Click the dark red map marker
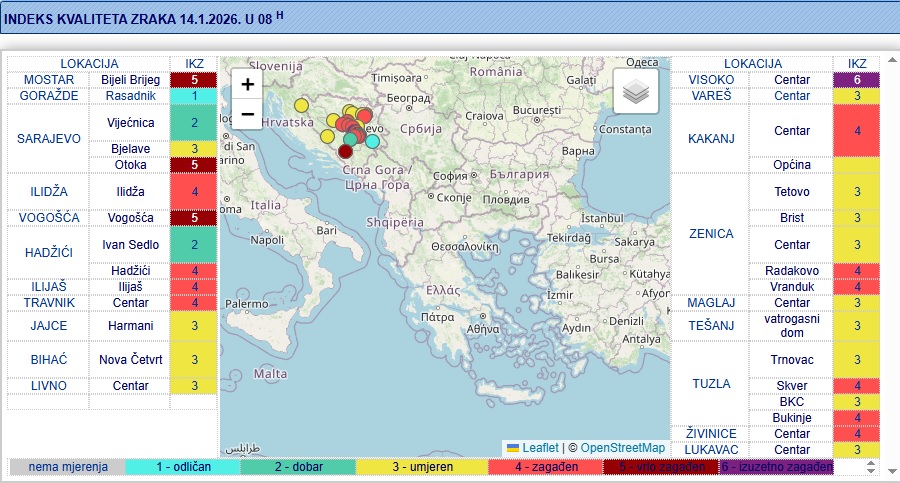This screenshot has width=900, height=483. pyautogui.click(x=346, y=152)
